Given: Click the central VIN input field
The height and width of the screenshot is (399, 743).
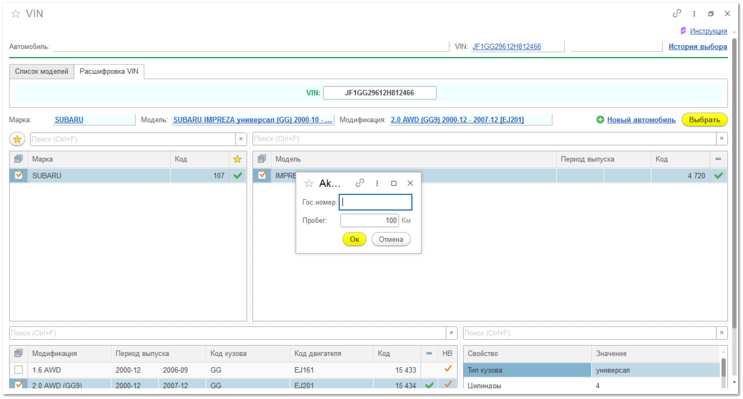Looking at the screenshot, I should (380, 93).
